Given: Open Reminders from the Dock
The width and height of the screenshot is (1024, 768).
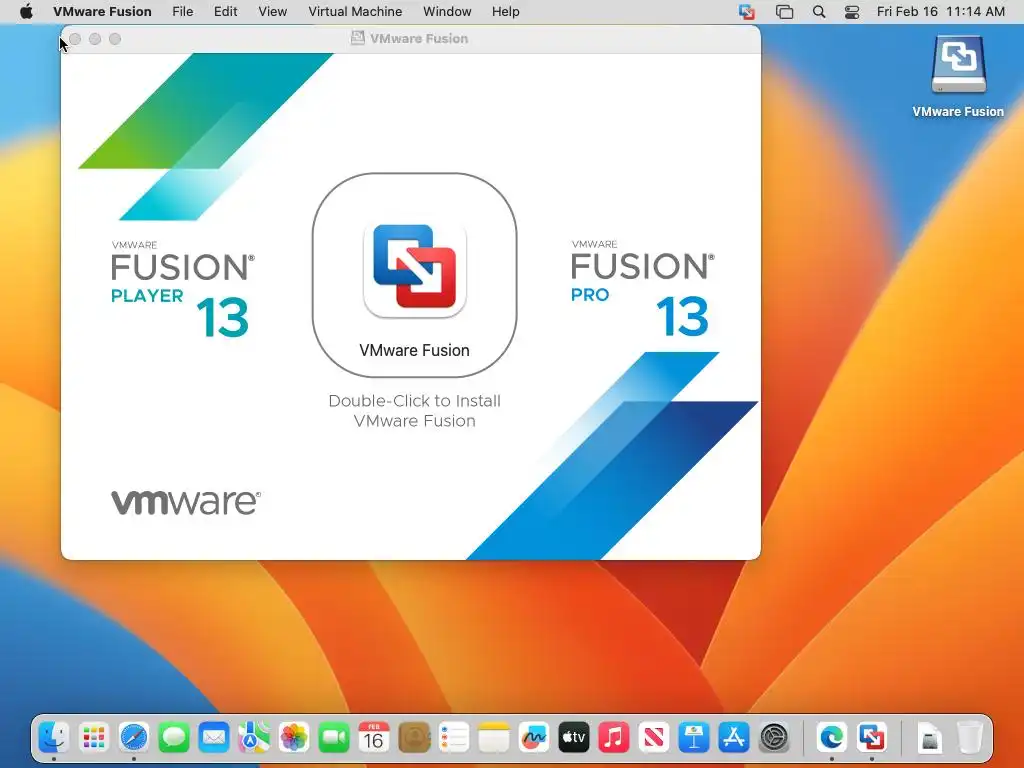Looking at the screenshot, I should coord(454,738).
